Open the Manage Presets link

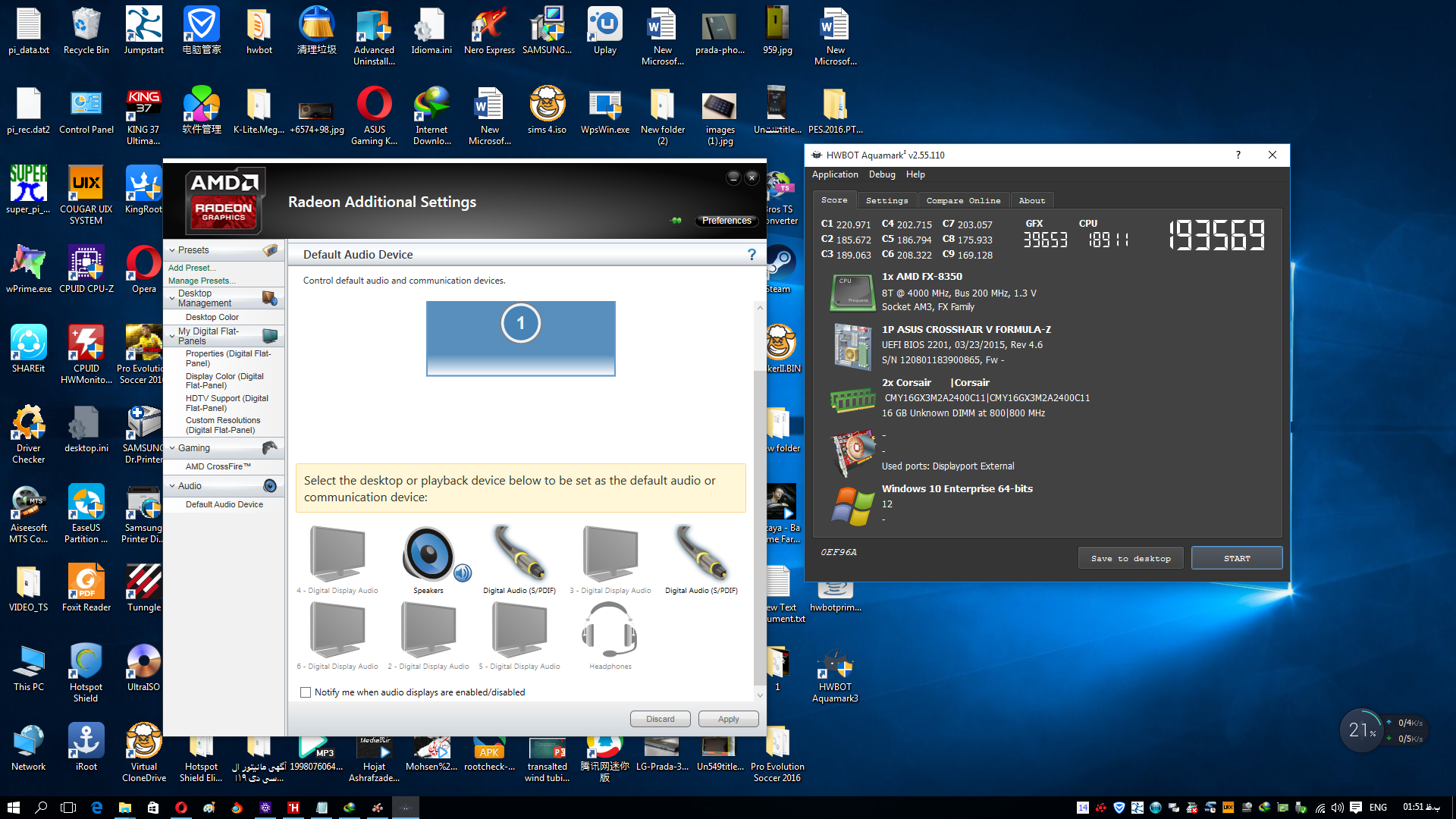pyautogui.click(x=202, y=281)
